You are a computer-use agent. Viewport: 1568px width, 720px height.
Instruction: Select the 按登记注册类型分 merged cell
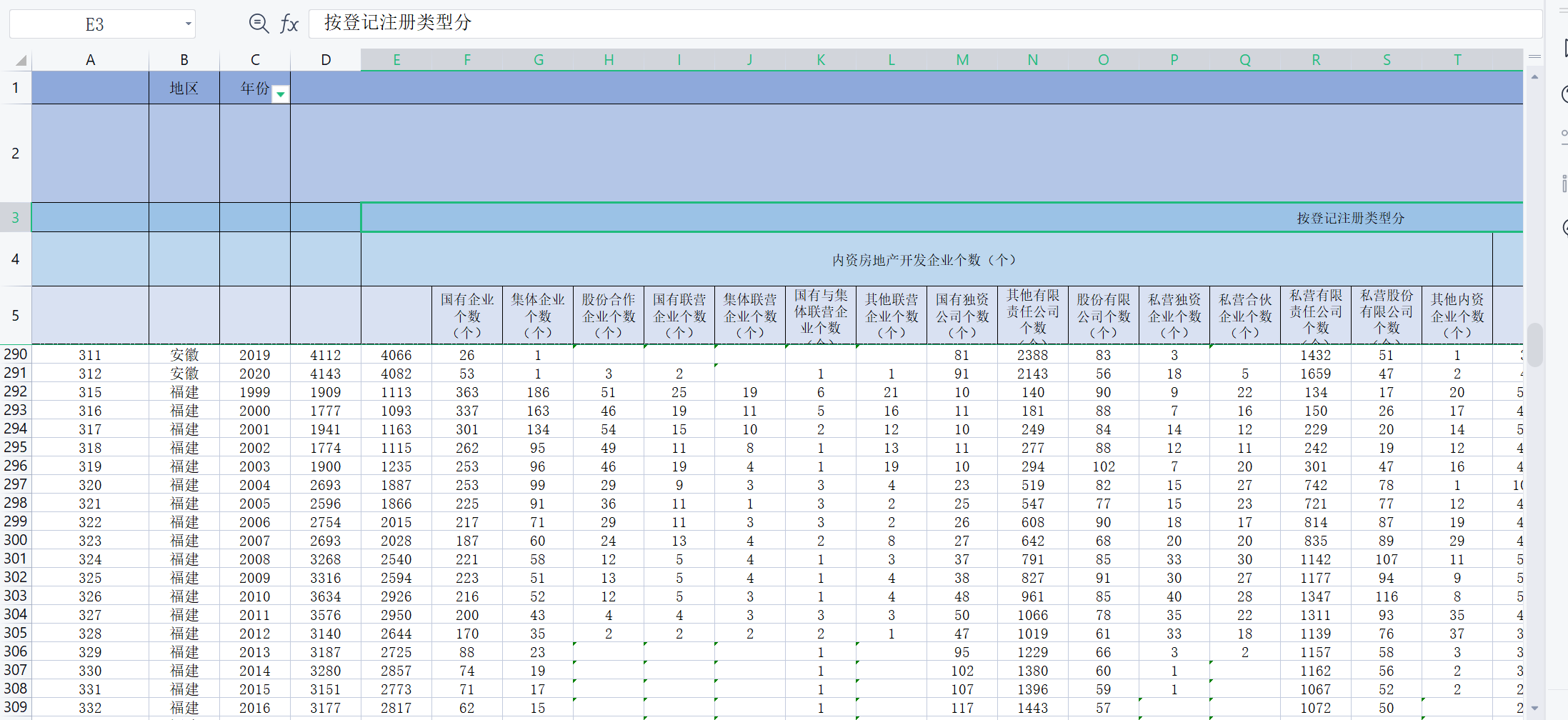pos(942,218)
